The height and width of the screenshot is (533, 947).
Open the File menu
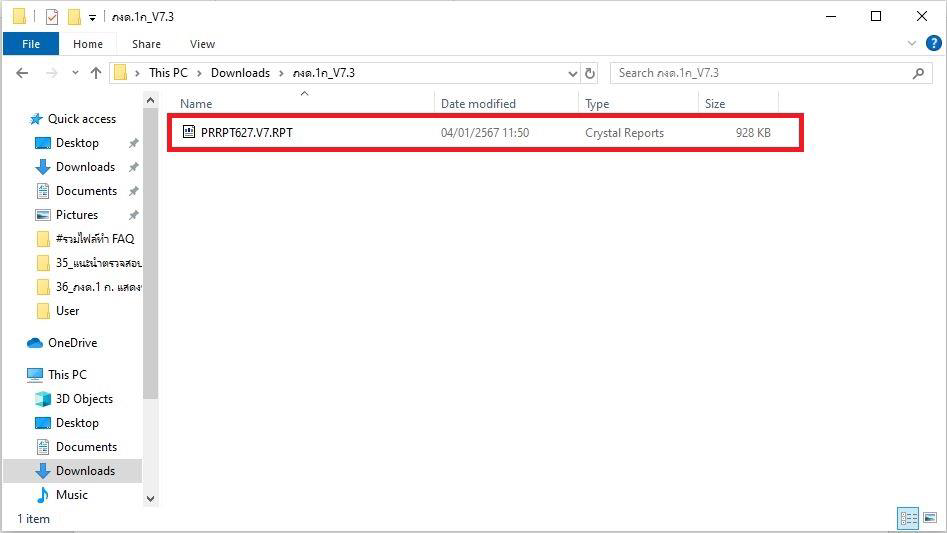click(31, 44)
